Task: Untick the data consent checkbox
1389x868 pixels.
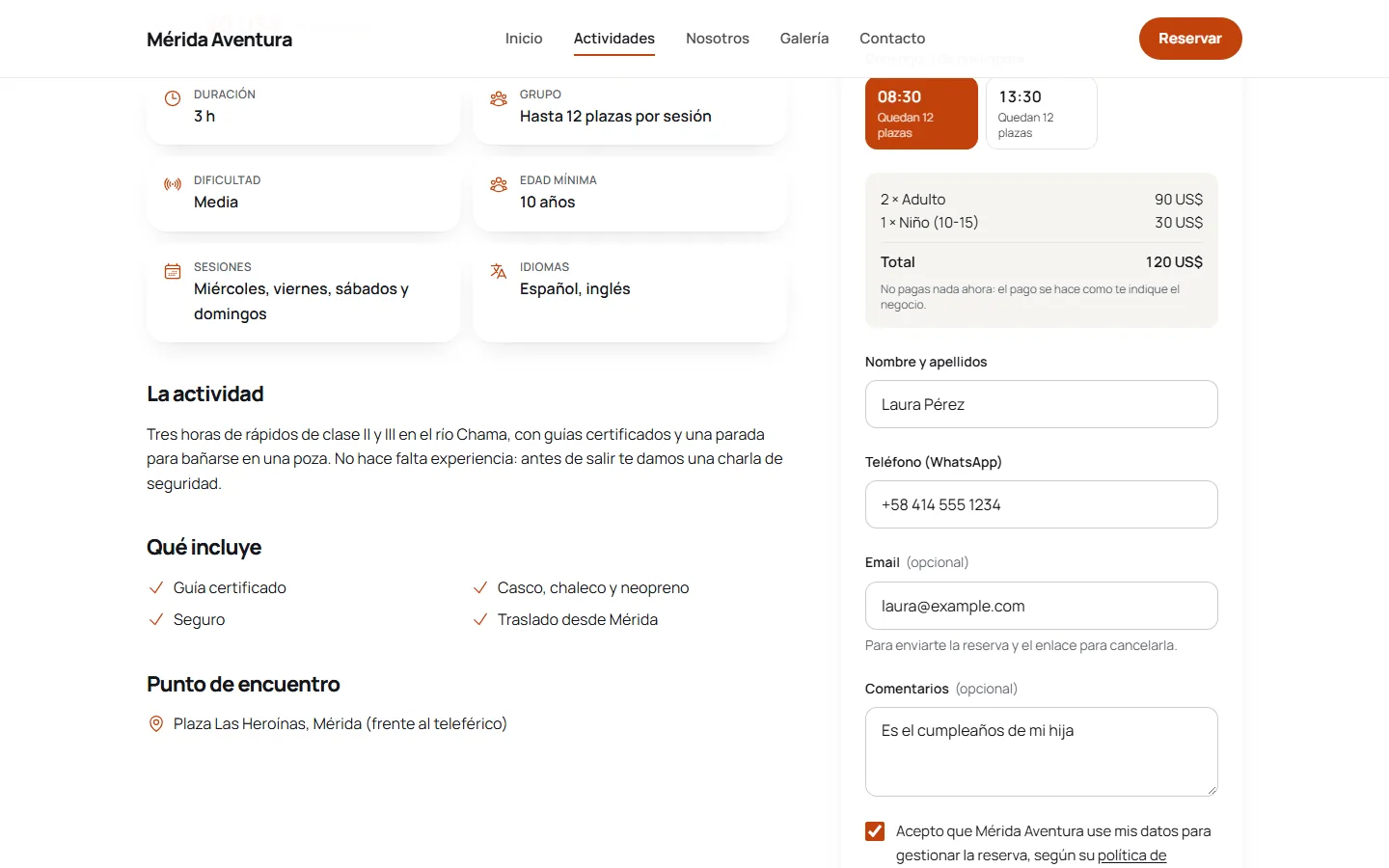Action: (875, 831)
